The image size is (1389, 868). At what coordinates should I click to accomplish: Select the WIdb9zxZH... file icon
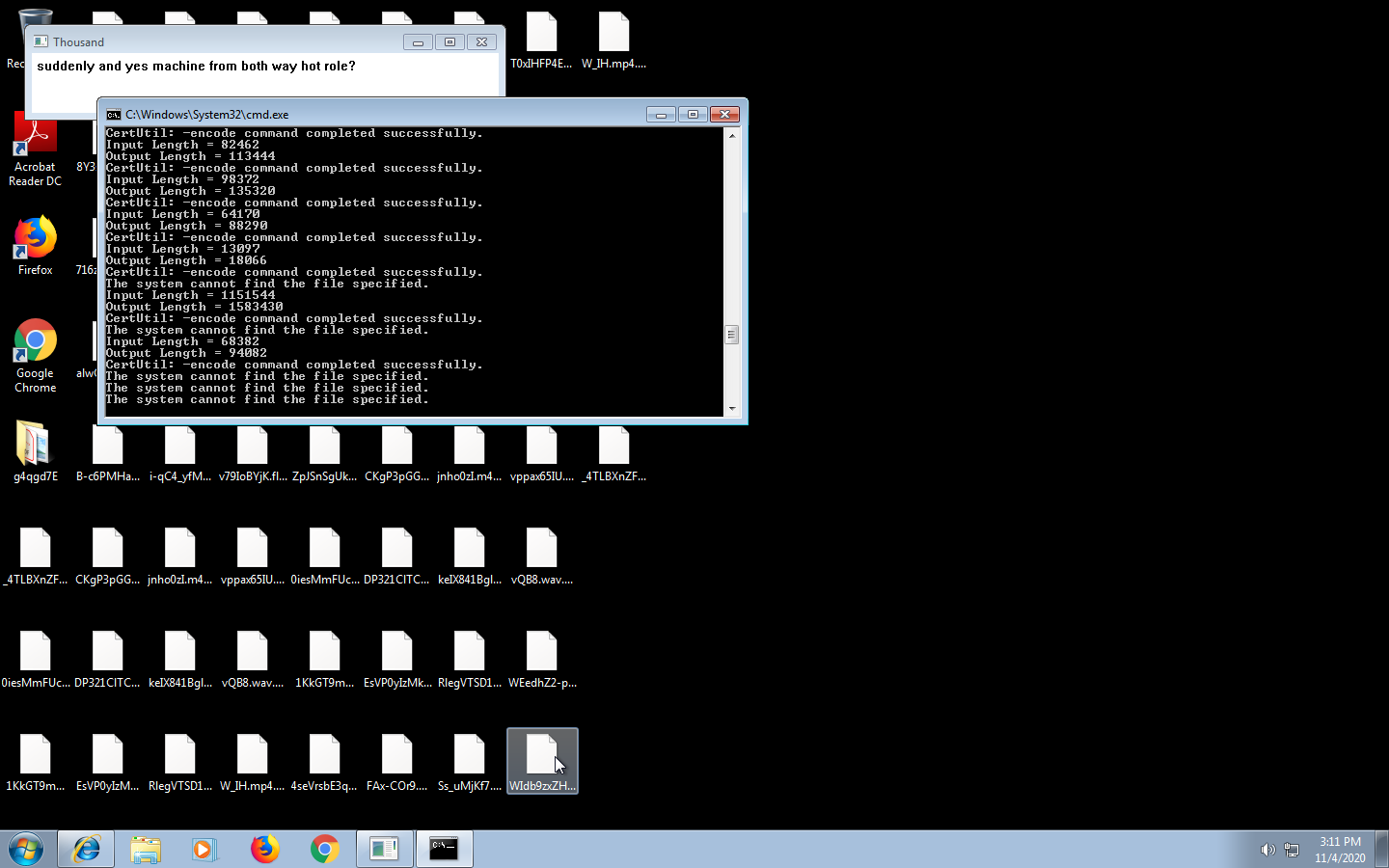[x=542, y=762]
